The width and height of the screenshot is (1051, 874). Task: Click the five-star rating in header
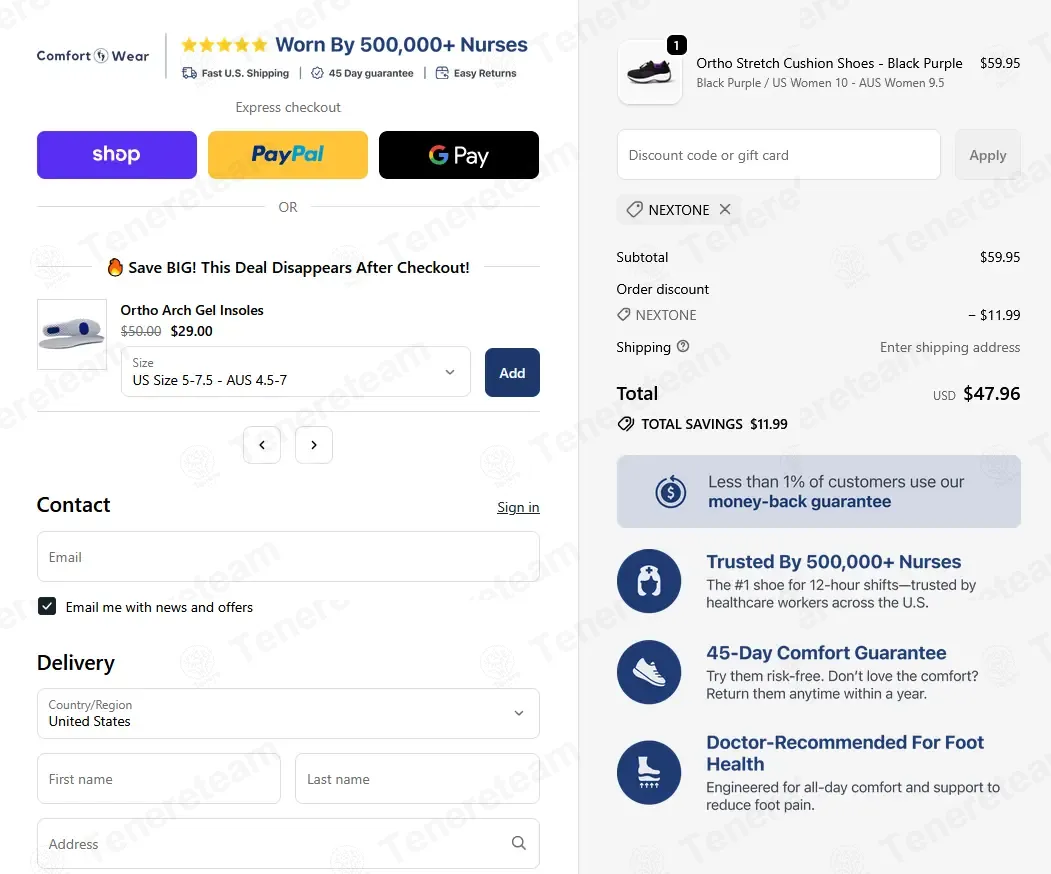225,45
